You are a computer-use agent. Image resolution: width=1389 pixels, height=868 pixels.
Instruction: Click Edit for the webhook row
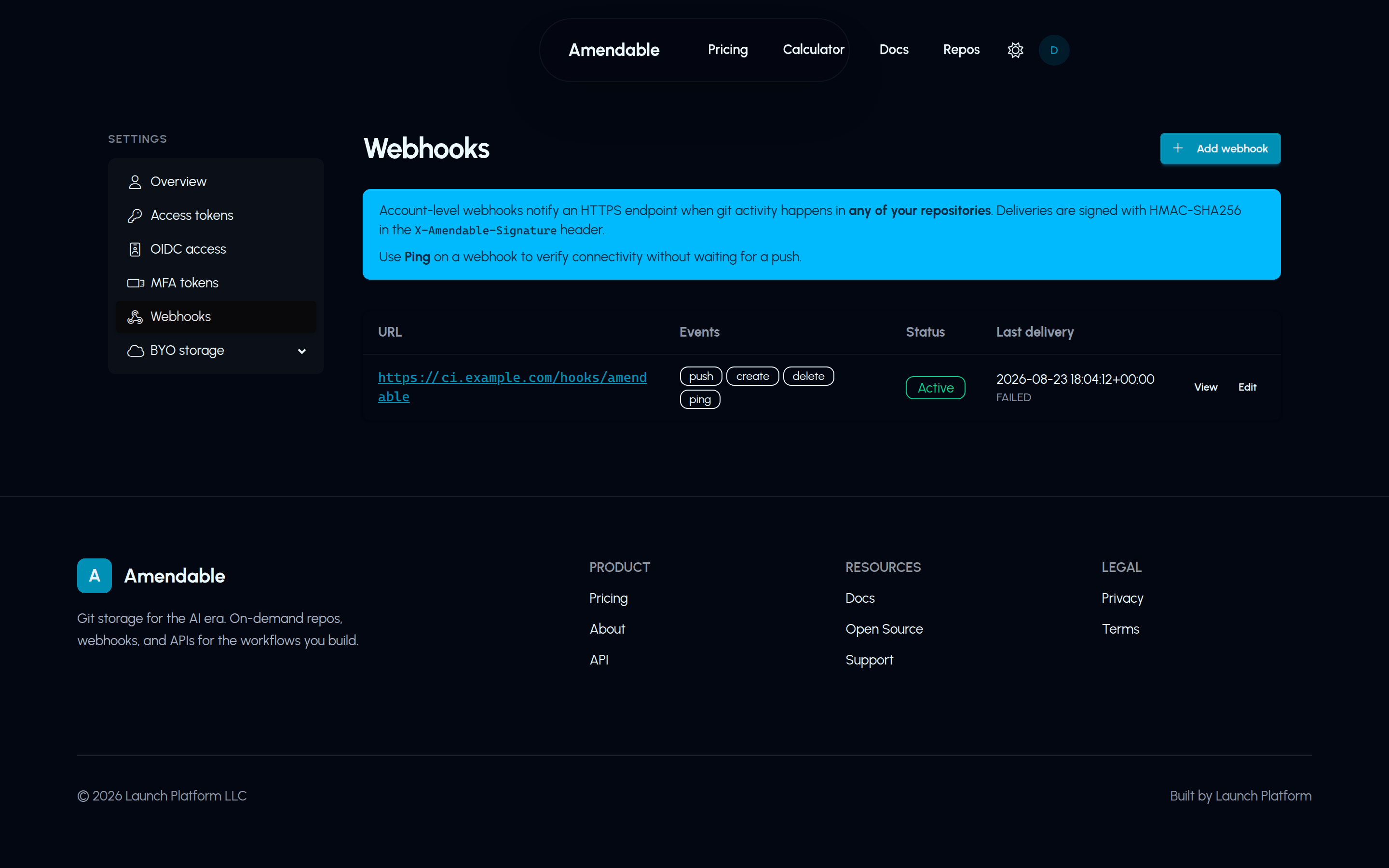[x=1247, y=388]
